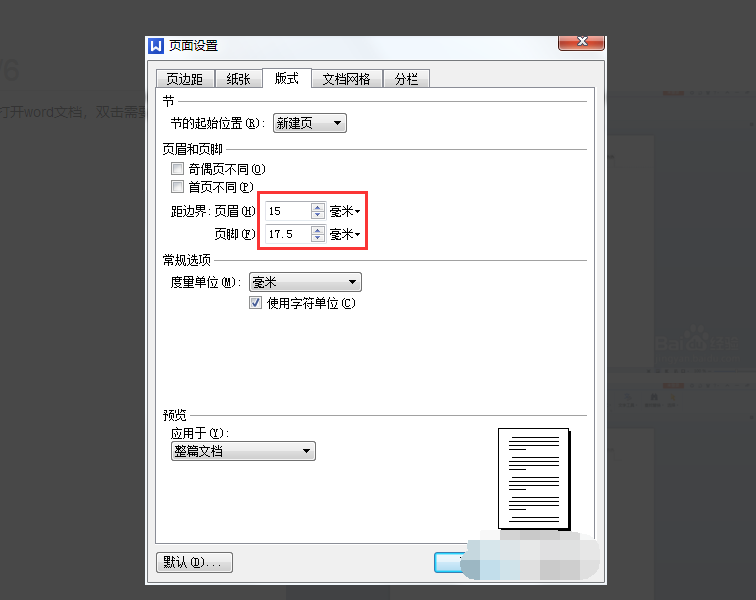Click the WPS Writer icon in title bar
Image resolution: width=756 pixels, height=600 pixels.
156,46
